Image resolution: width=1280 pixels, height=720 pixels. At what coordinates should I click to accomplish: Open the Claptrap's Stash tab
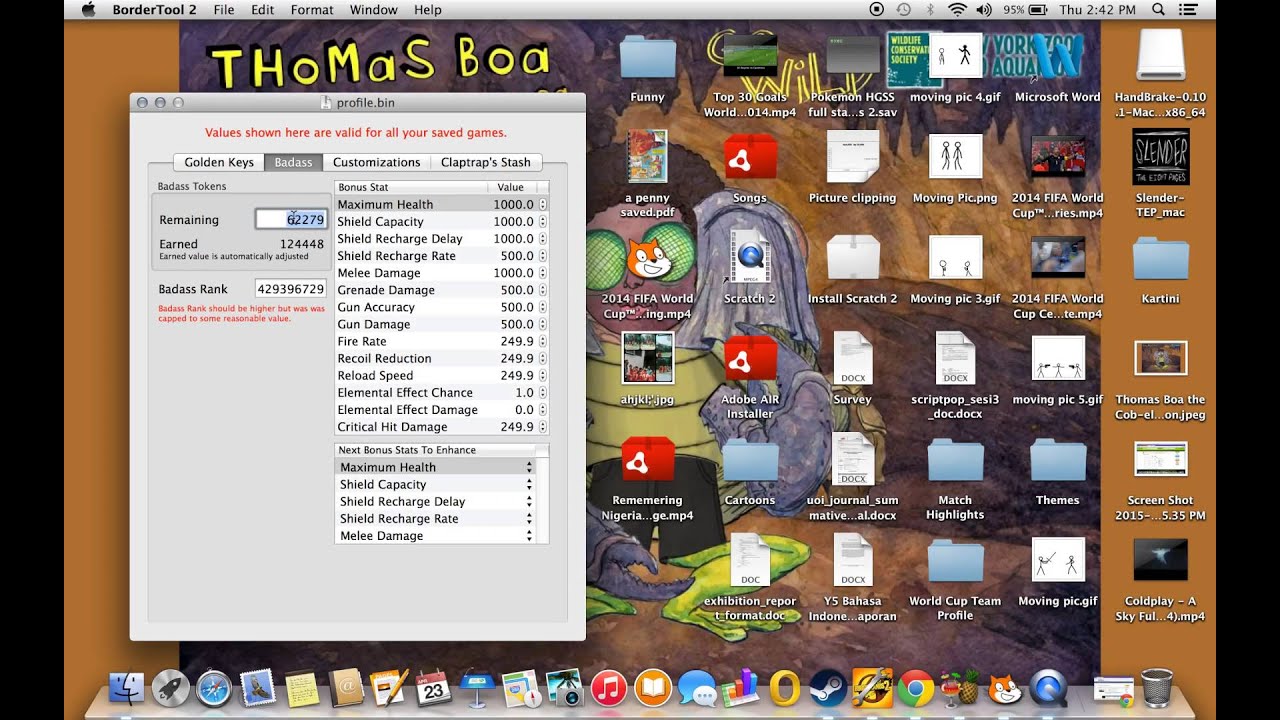pos(486,162)
